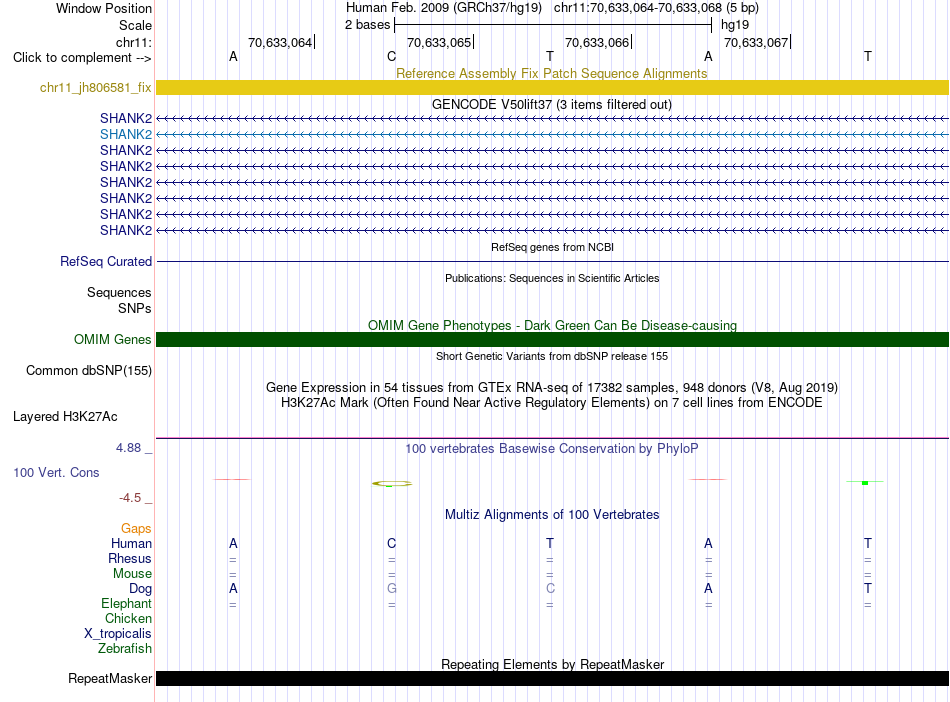The width and height of the screenshot is (950, 702).
Task: Open 100 vertebrates Basewise Conservation by PhyloP title
Action: click(551, 449)
